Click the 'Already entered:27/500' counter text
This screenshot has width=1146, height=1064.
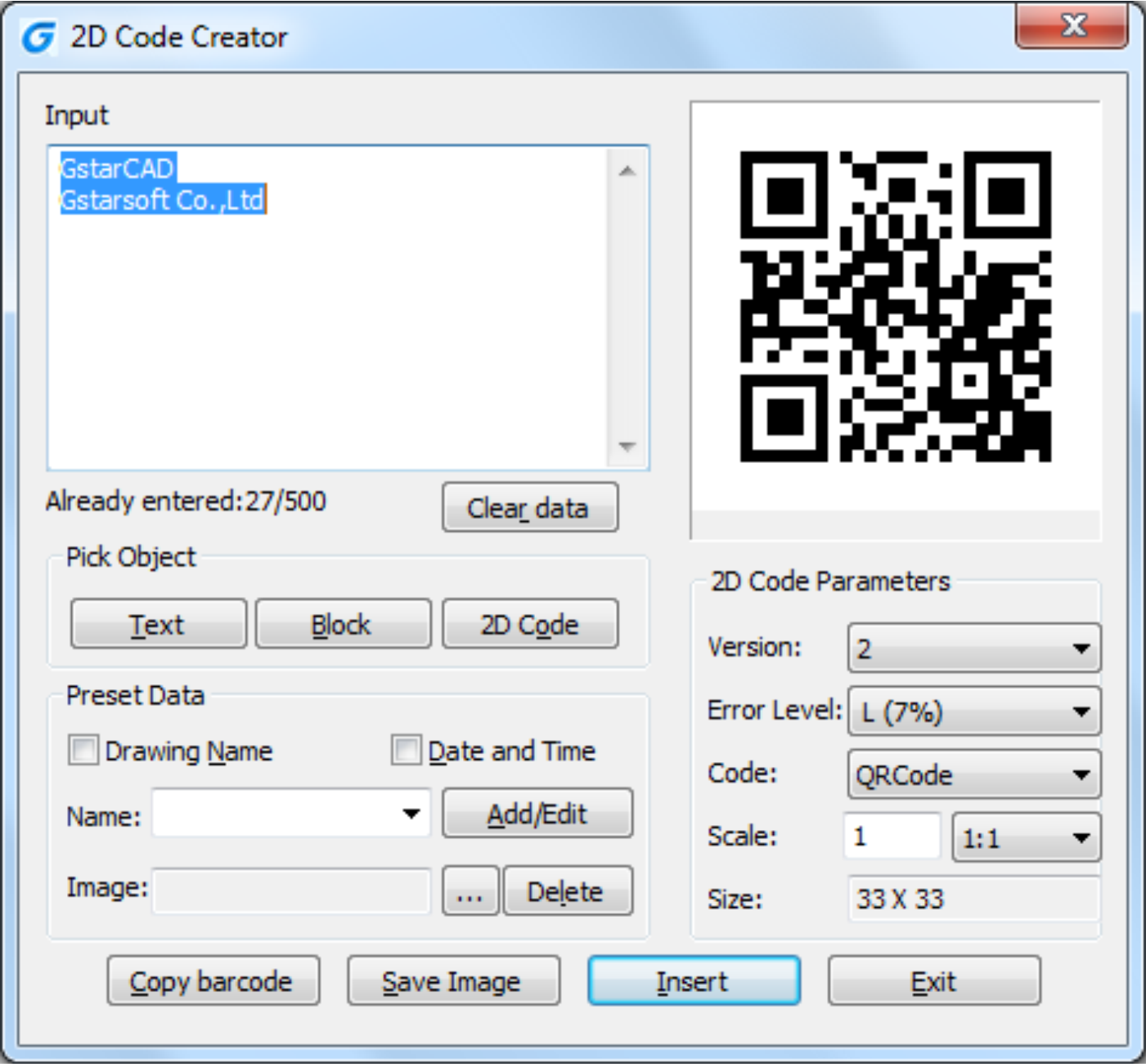[x=186, y=501]
